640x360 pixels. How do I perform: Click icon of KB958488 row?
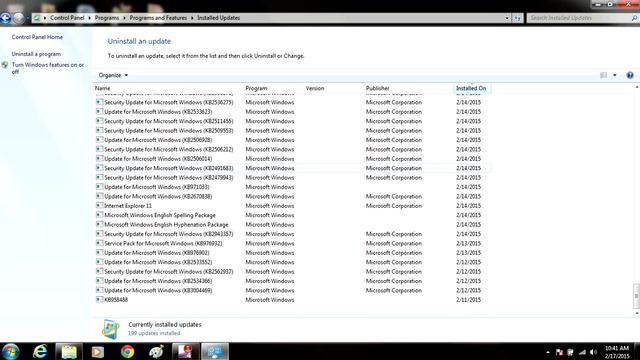click(99, 299)
